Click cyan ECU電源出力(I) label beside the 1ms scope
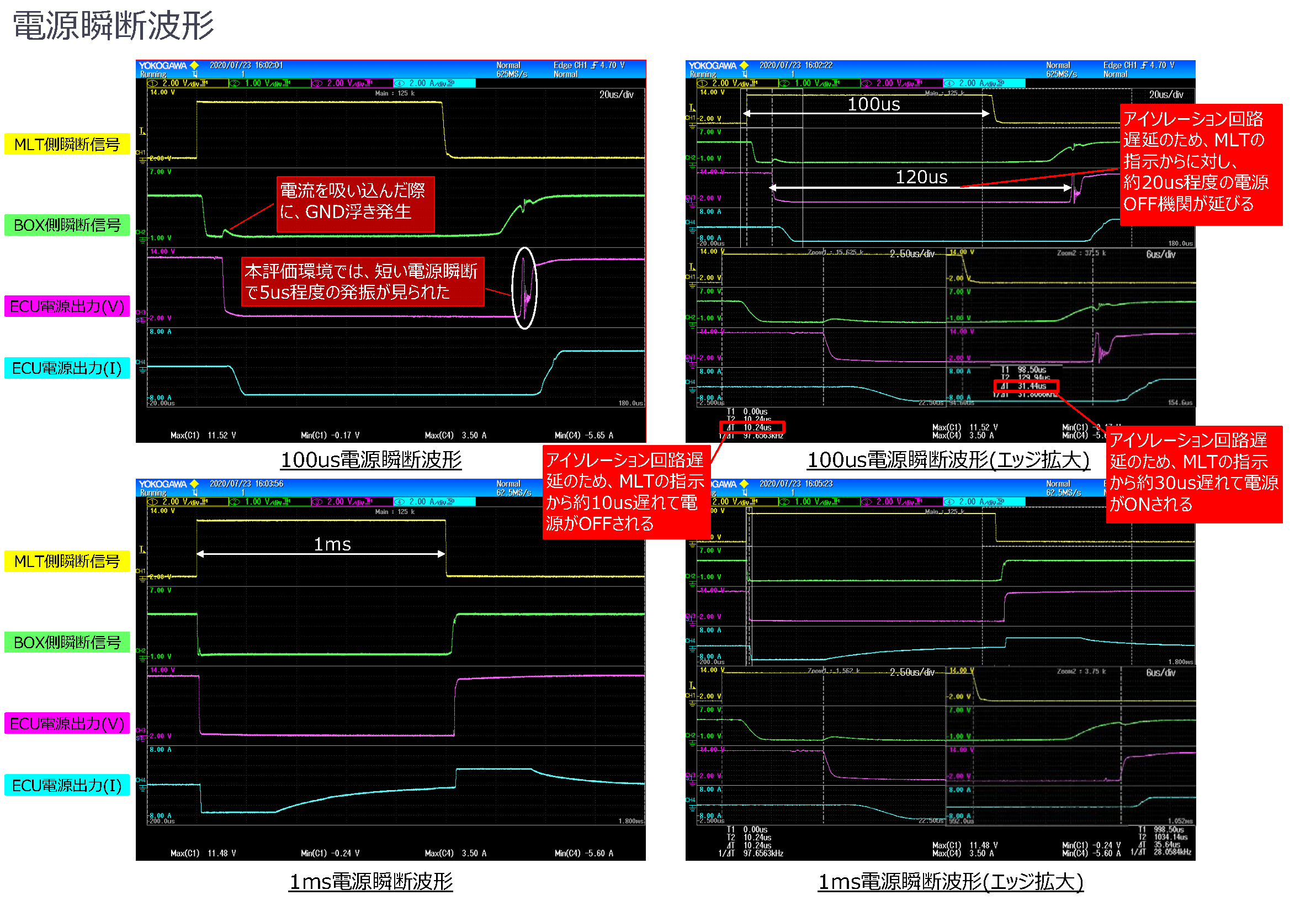The height and width of the screenshot is (911, 1316). (x=67, y=786)
